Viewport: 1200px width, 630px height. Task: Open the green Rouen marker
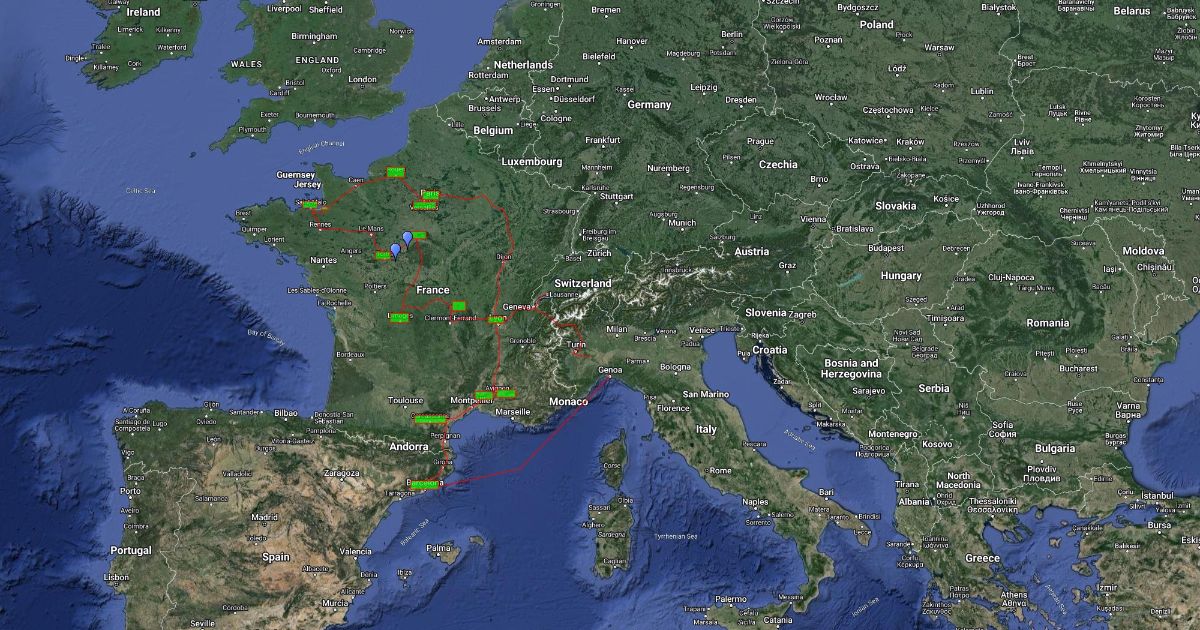tap(395, 172)
